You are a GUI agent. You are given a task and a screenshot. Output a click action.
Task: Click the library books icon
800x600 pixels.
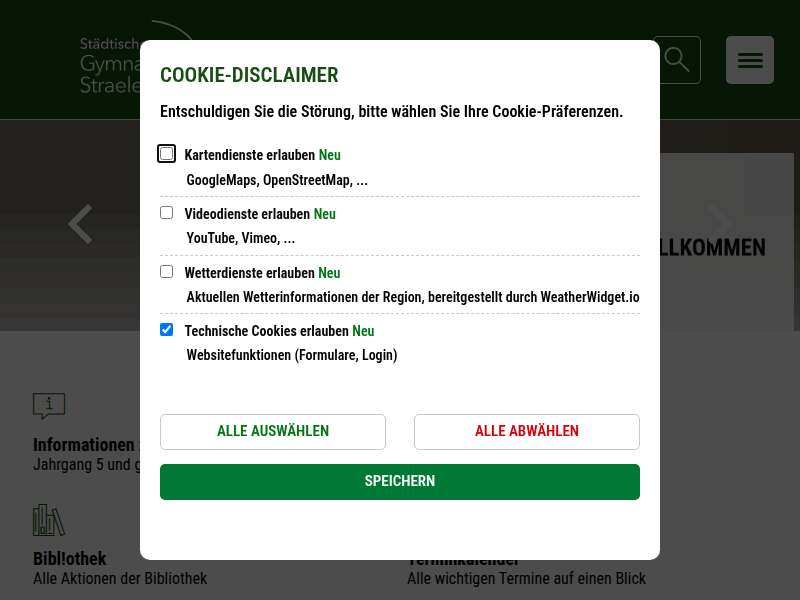coord(48,520)
